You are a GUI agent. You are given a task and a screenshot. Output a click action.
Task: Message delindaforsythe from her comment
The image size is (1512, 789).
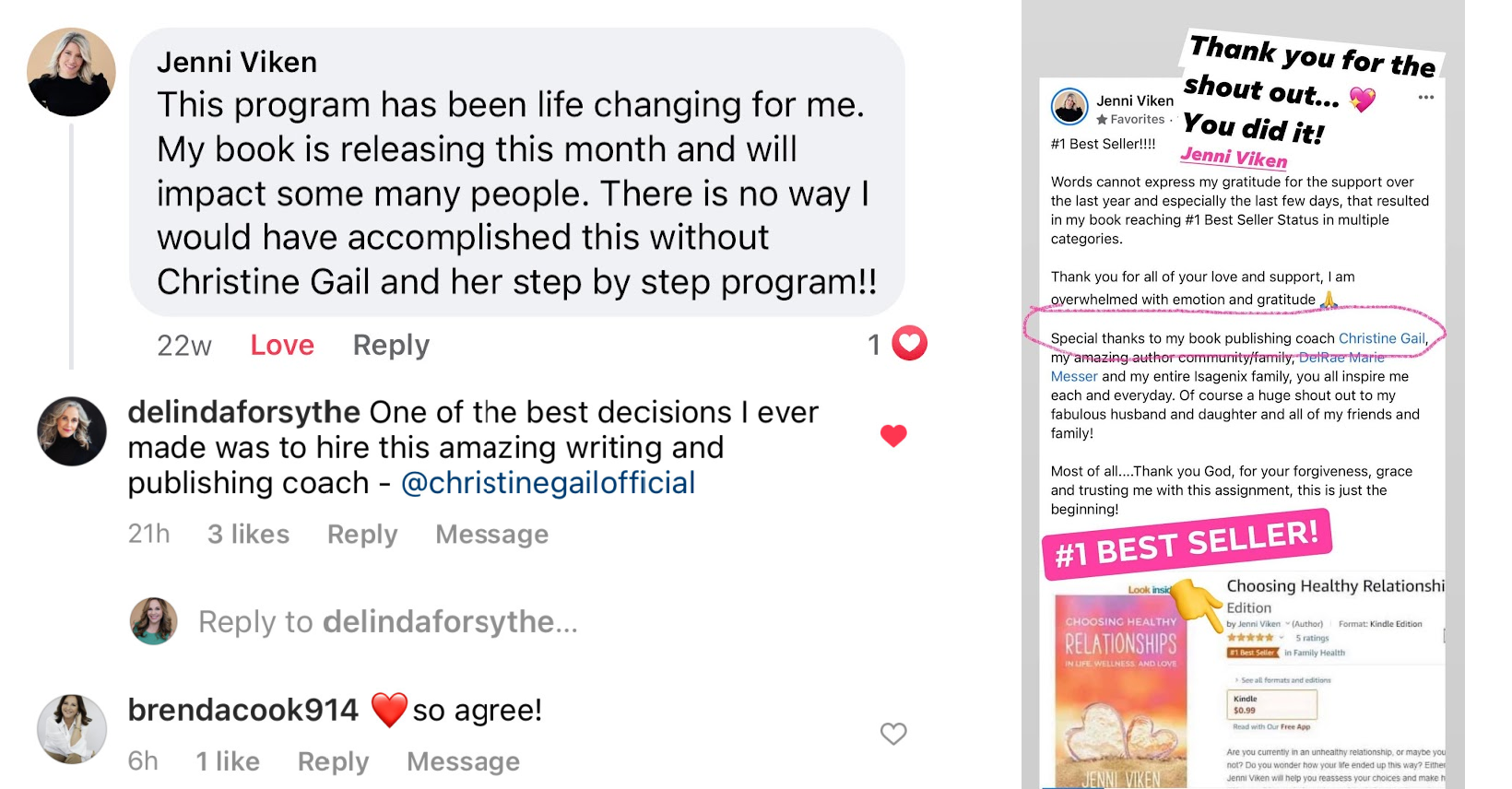(x=491, y=535)
